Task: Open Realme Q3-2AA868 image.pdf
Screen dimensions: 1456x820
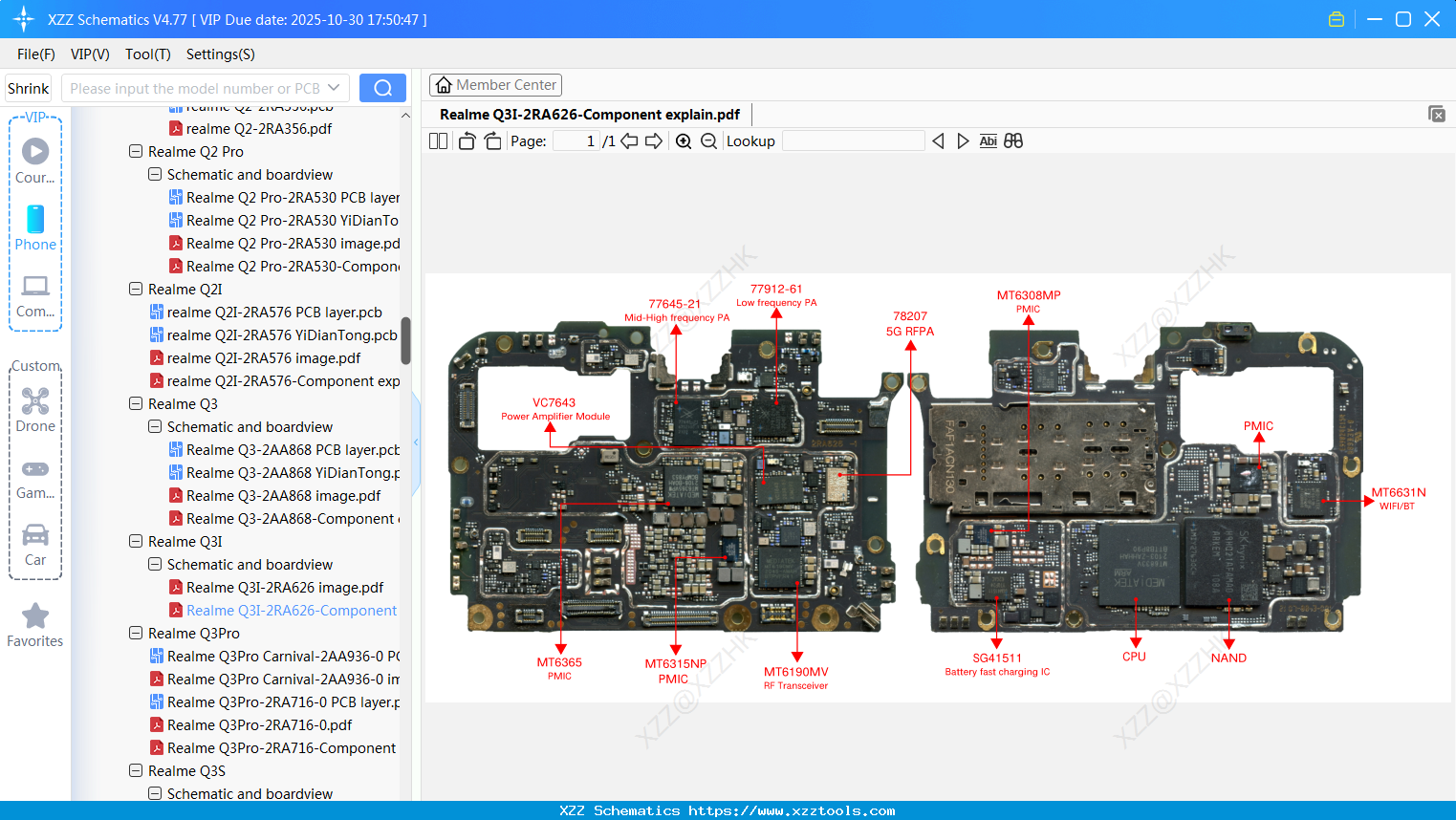Action: pyautogui.click(x=275, y=496)
